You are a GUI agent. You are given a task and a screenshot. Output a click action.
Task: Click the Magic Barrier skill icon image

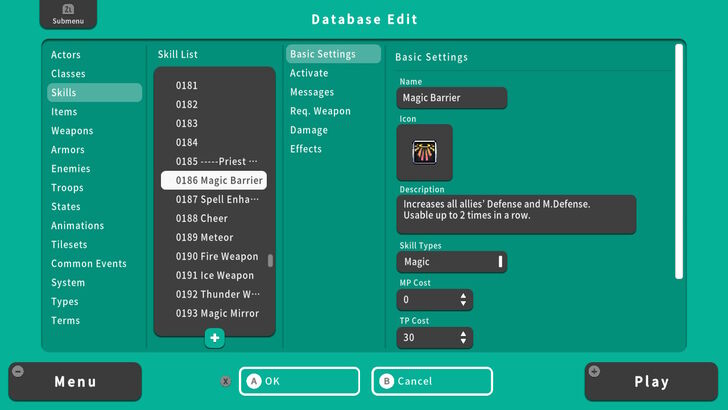(424, 153)
